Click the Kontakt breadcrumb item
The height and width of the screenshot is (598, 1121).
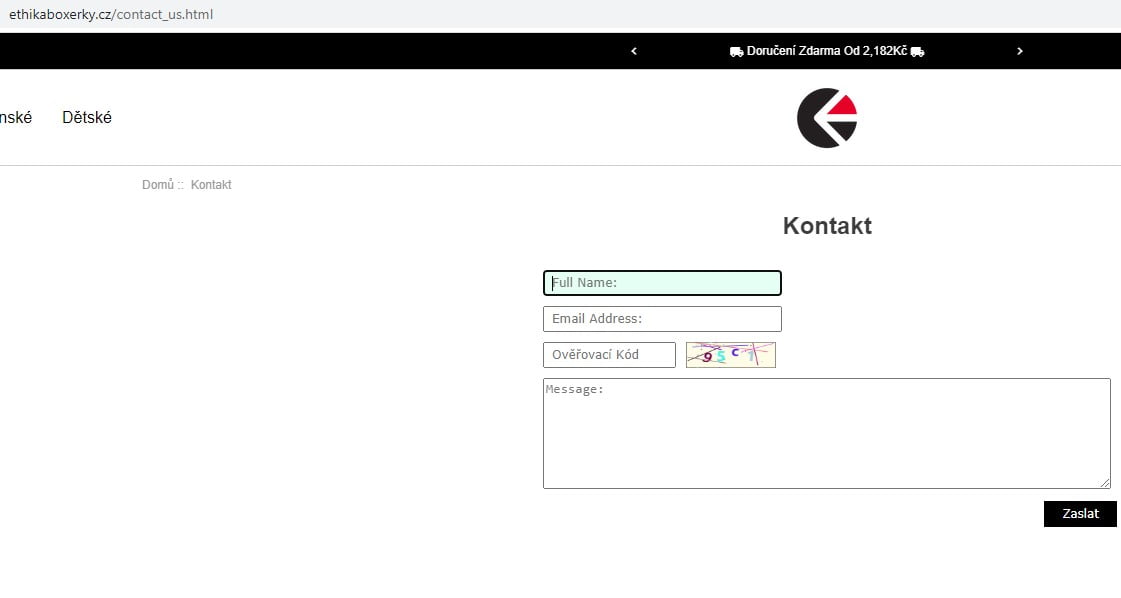[211, 185]
